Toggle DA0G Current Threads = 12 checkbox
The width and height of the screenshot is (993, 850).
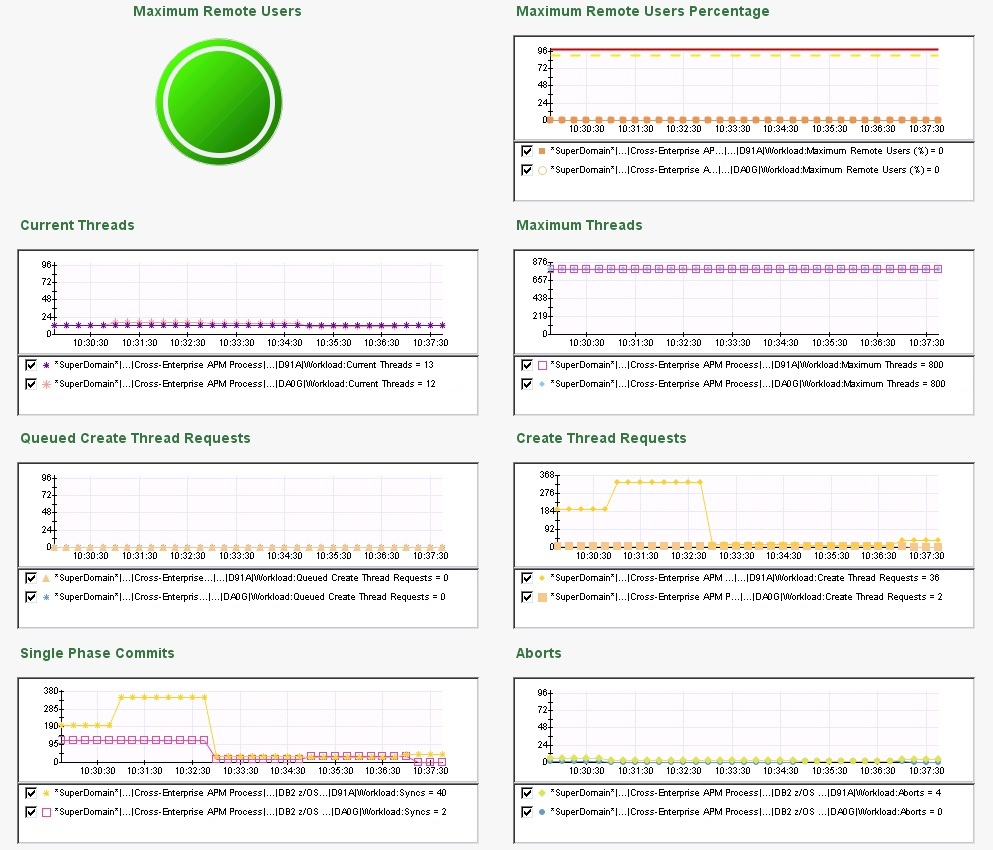pyautogui.click(x=31, y=384)
